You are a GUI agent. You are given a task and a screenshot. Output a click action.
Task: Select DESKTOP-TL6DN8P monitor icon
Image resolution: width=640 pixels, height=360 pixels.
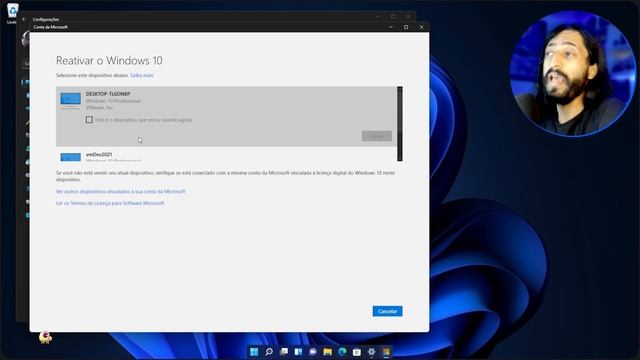click(71, 101)
